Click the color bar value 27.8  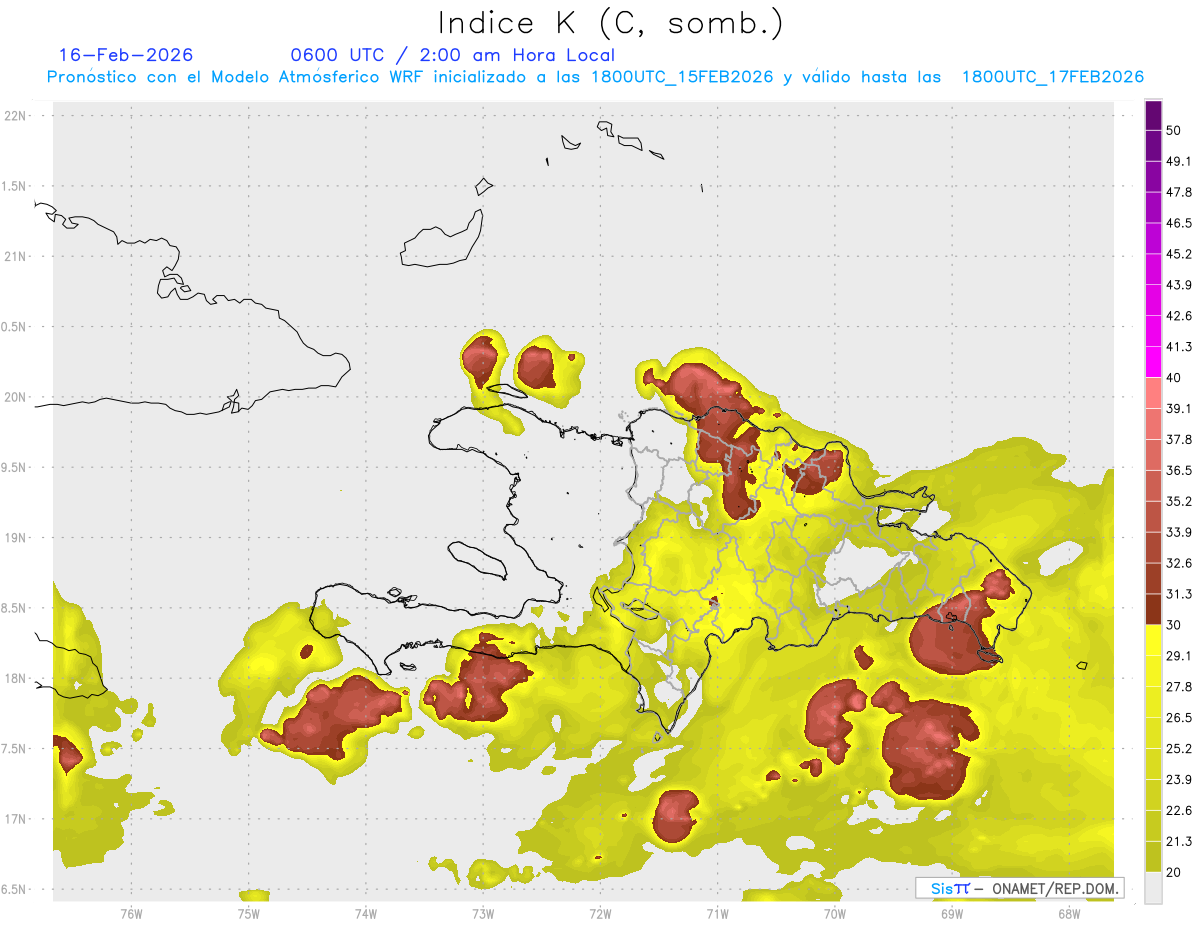1178,687
